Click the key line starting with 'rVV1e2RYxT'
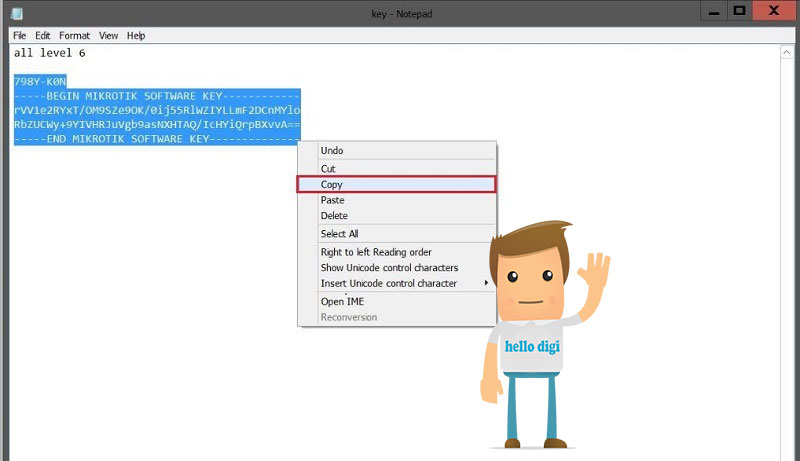The image size is (800, 461). 157,110
